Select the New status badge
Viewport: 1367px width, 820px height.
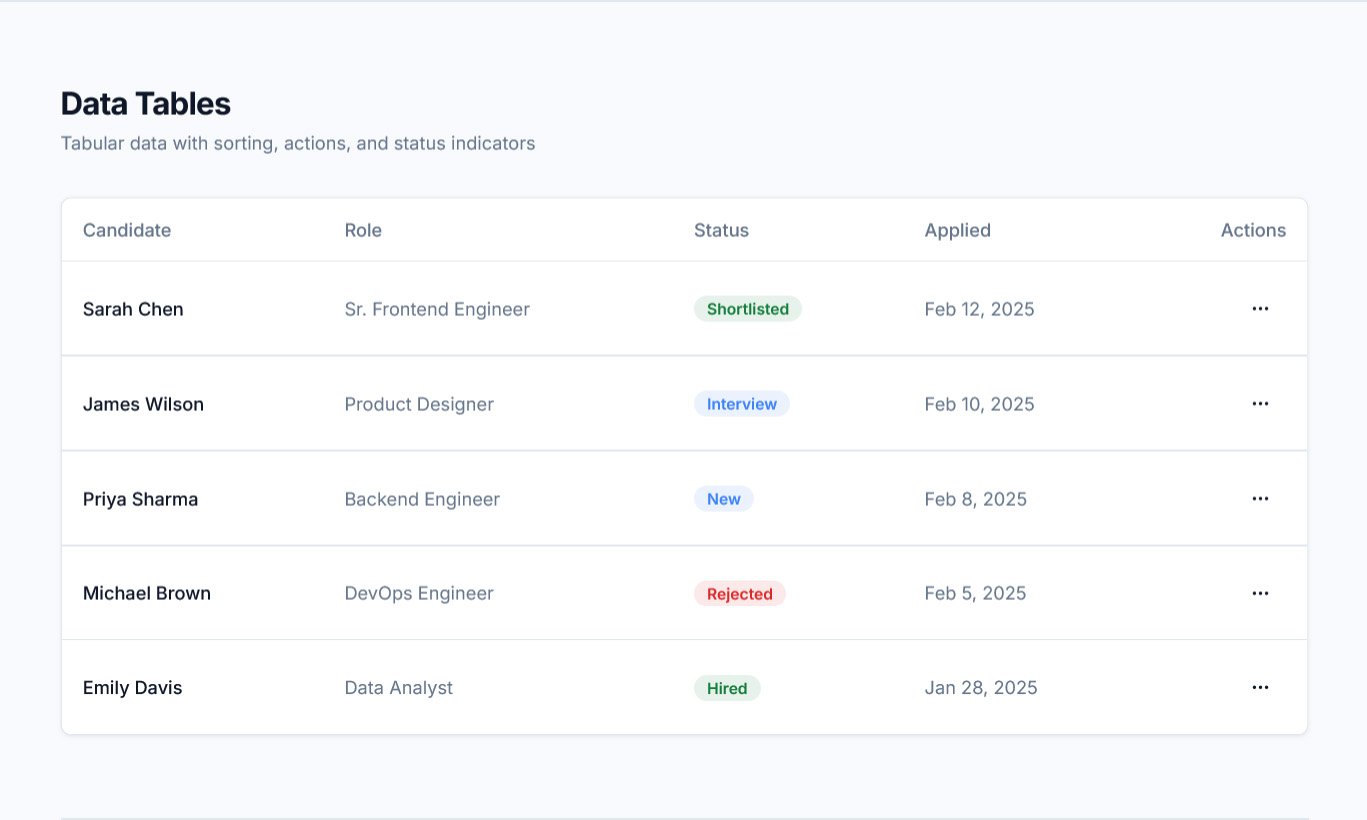[x=723, y=499]
